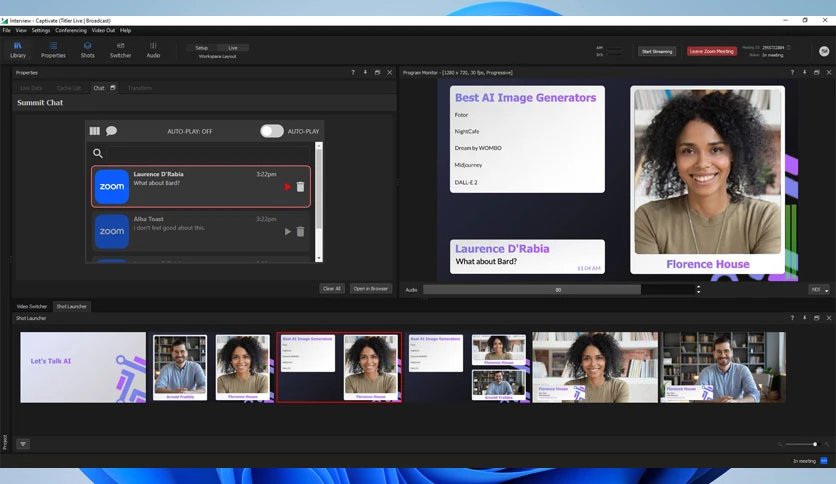Click the chat bubble icon in Summit Chat
The height and width of the screenshot is (484, 836).
click(111, 131)
